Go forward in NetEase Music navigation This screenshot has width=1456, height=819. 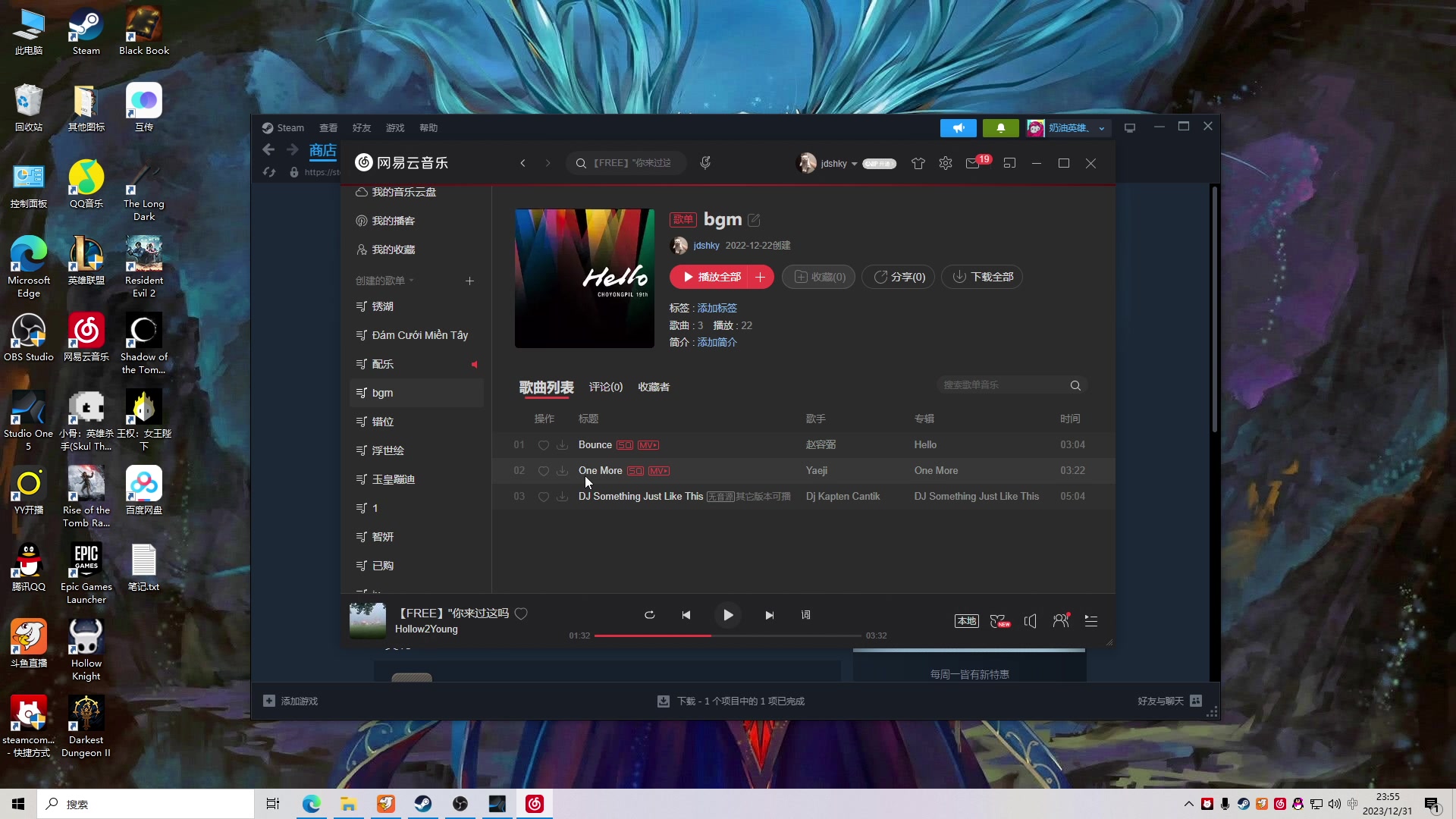pos(548,163)
